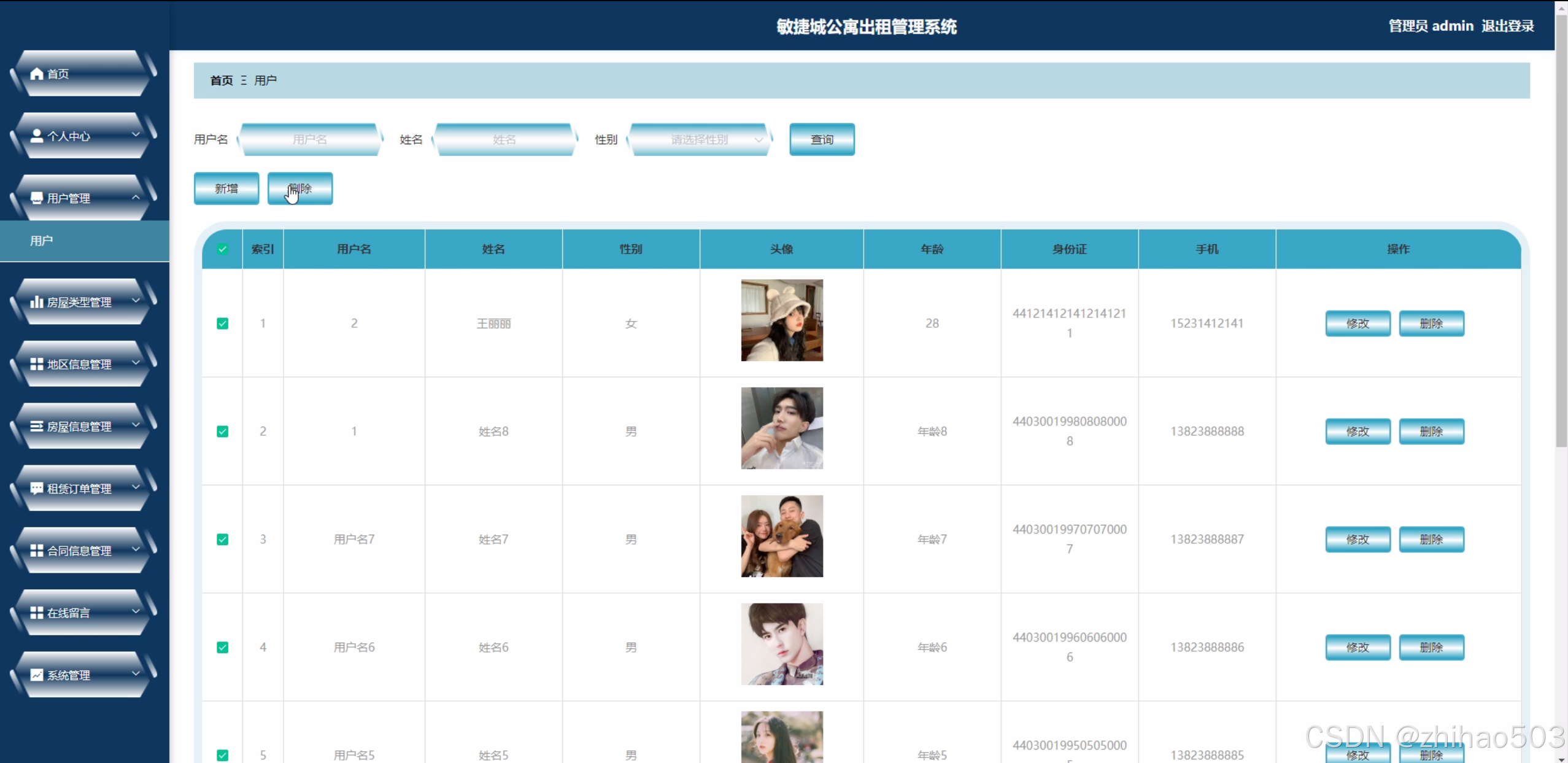1568x763 pixels.
Task: Click the list icon for 房屋信息管理
Action: click(x=37, y=426)
